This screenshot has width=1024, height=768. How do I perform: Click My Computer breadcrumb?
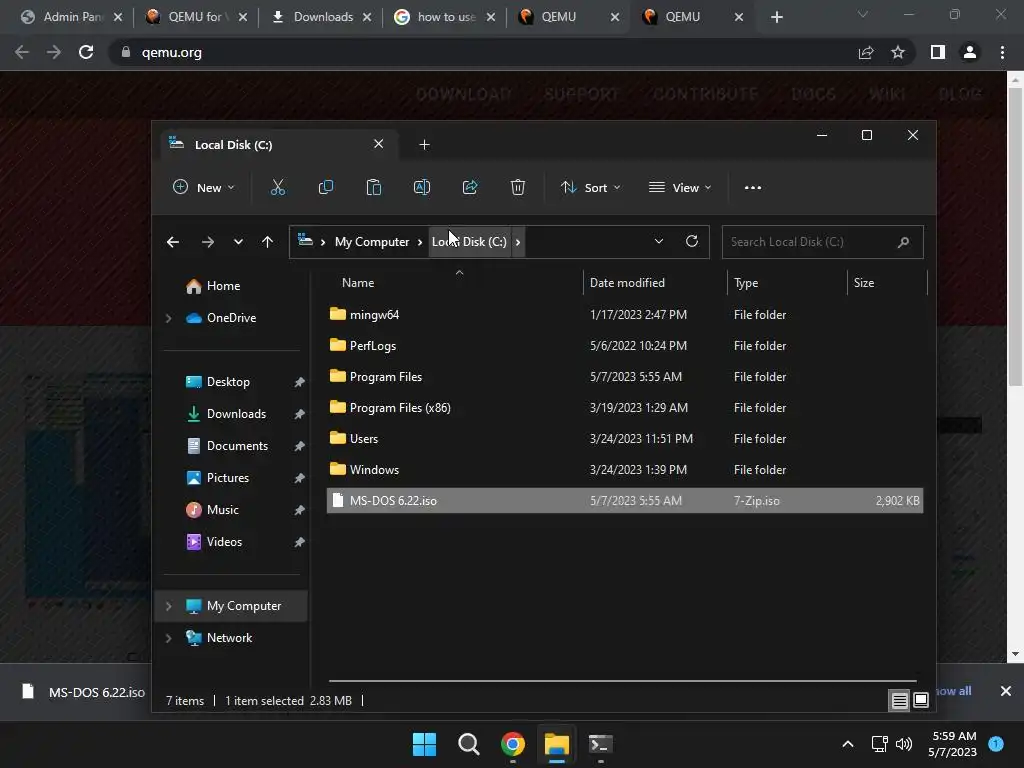372,242
